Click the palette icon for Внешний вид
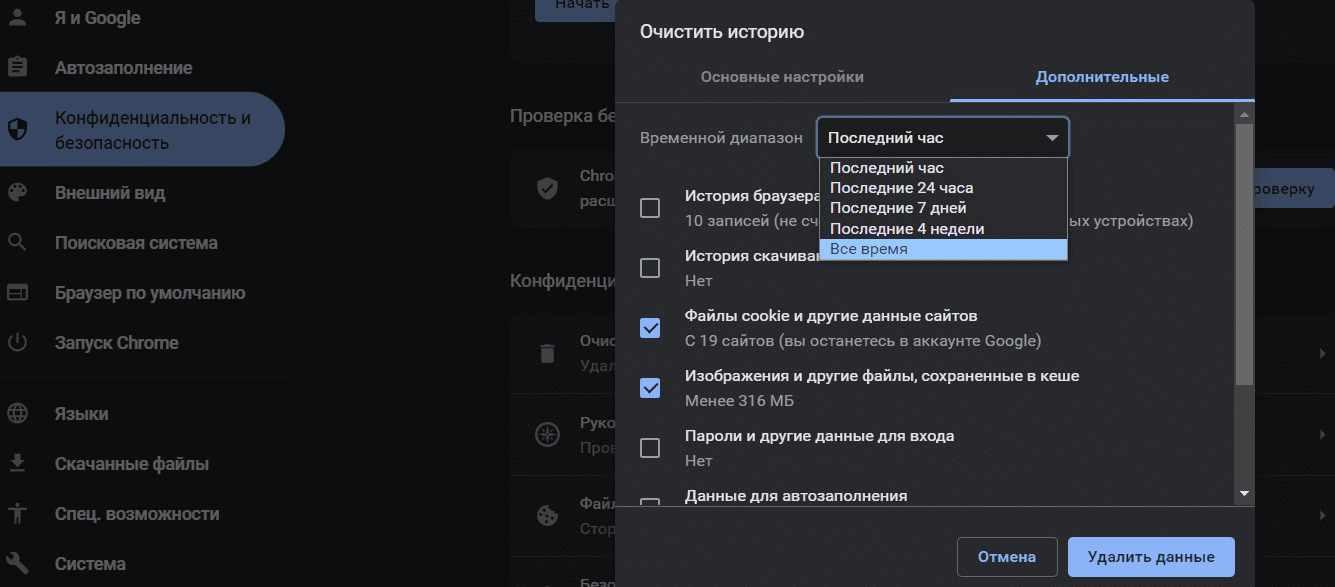The width and height of the screenshot is (1335, 587). tap(17, 193)
